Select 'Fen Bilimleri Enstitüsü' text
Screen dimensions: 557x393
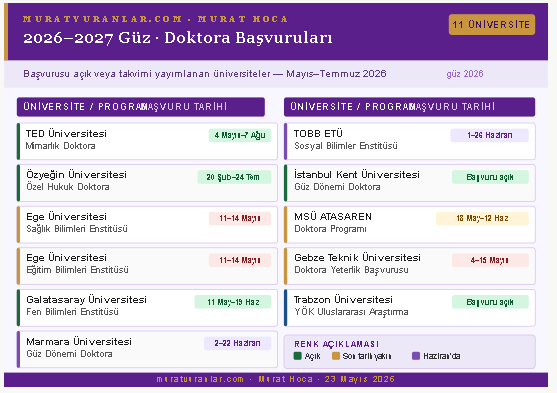pyautogui.click(x=72, y=312)
